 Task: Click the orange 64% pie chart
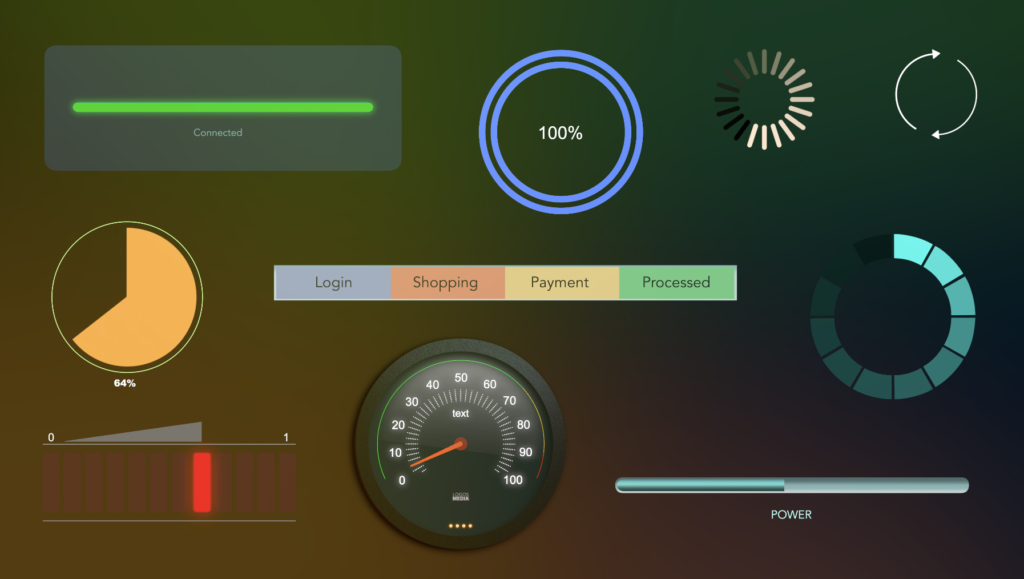(127, 297)
